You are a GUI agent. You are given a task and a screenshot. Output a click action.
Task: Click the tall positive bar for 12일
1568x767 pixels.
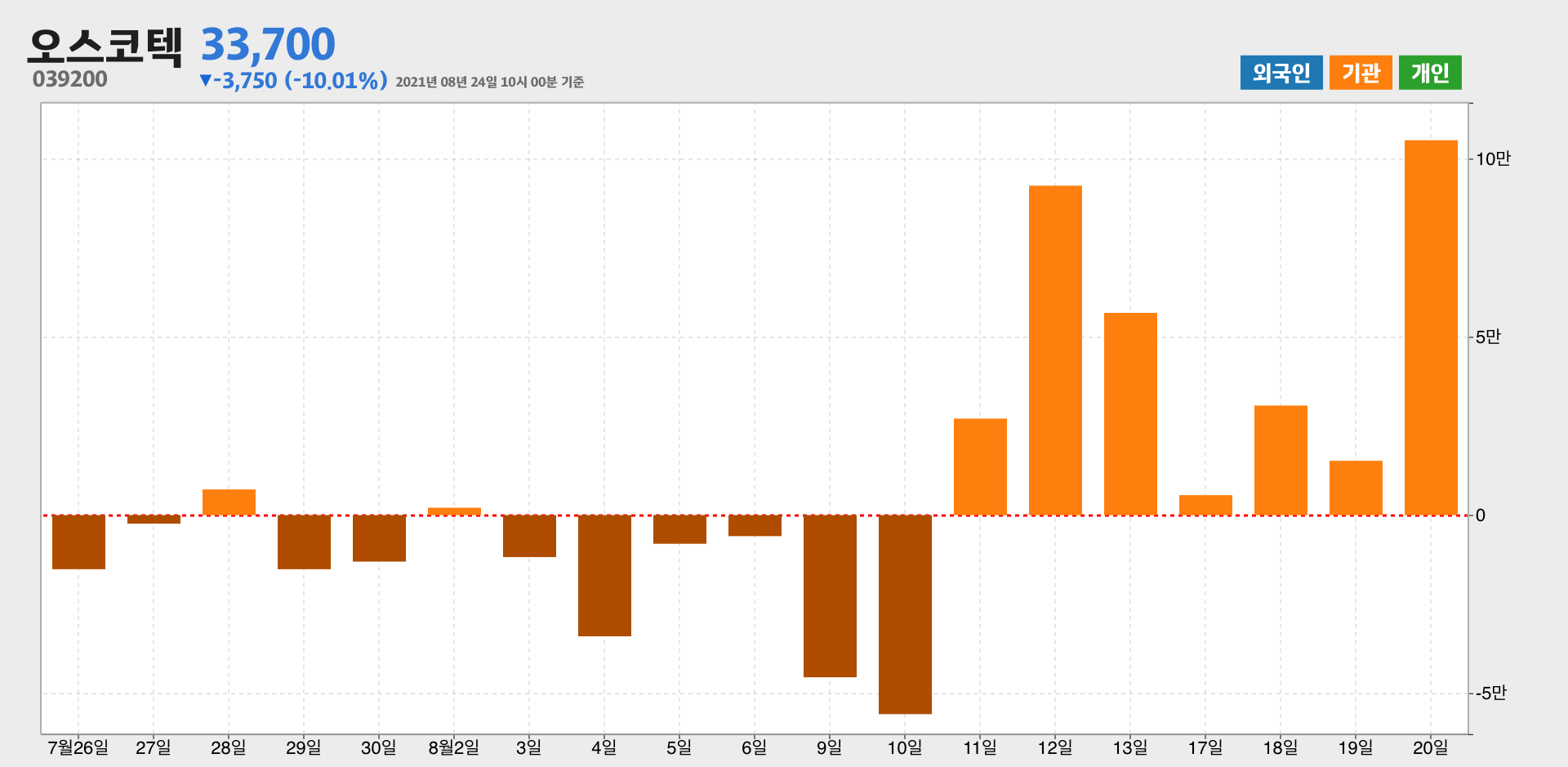click(x=1055, y=350)
